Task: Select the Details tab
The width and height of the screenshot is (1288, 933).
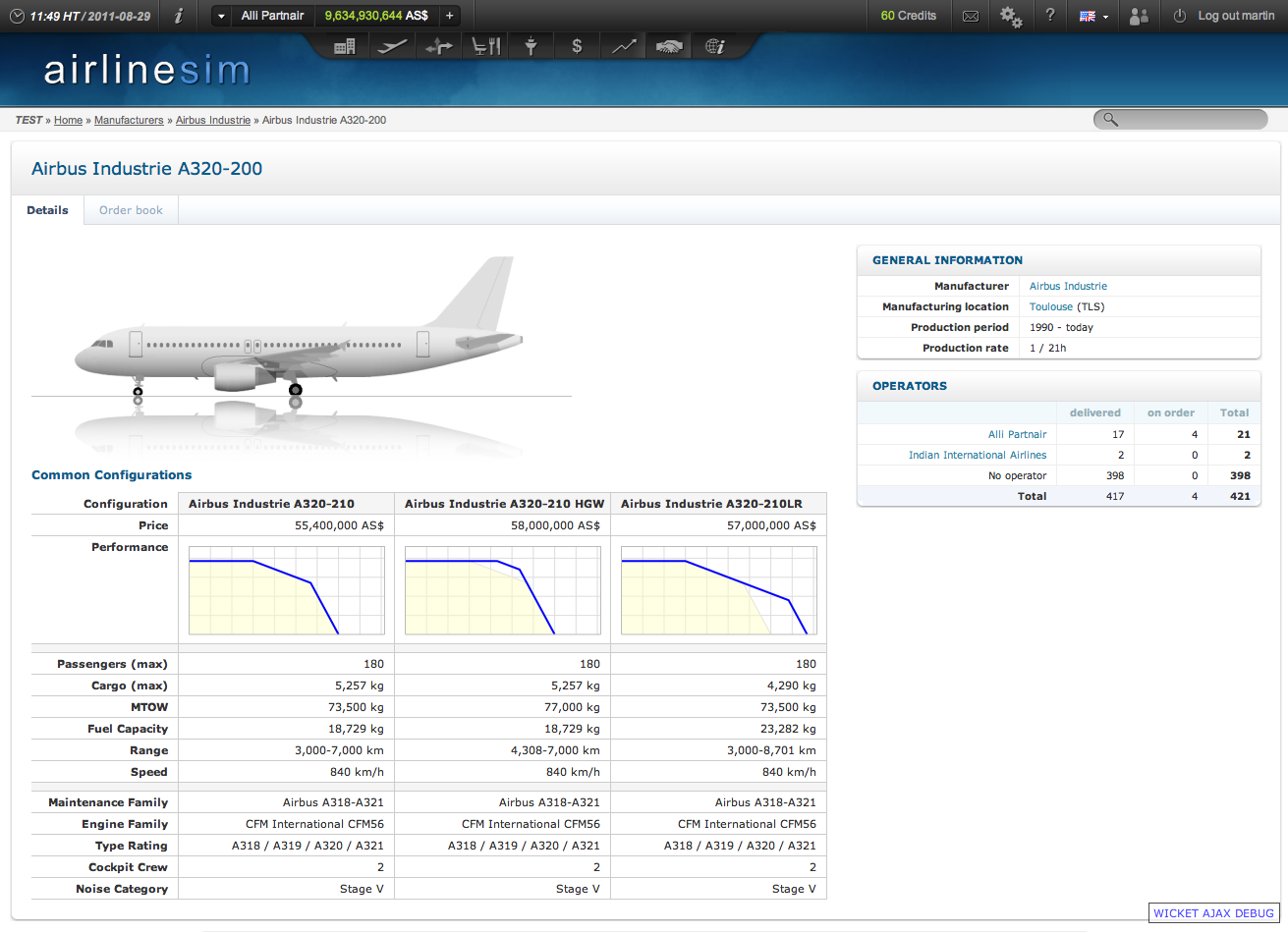Action: click(47, 210)
